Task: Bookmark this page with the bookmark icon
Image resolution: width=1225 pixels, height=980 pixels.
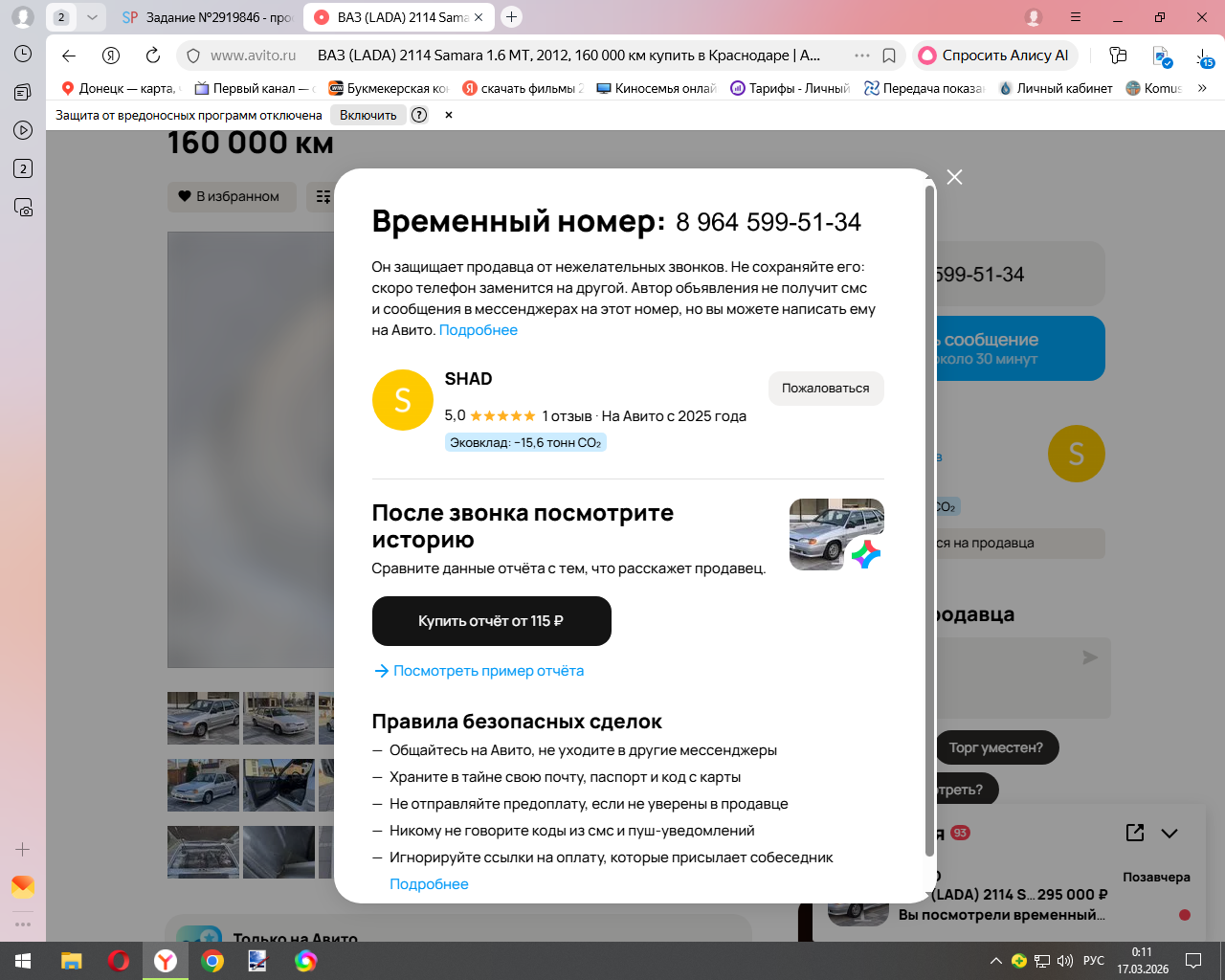Action: (889, 56)
